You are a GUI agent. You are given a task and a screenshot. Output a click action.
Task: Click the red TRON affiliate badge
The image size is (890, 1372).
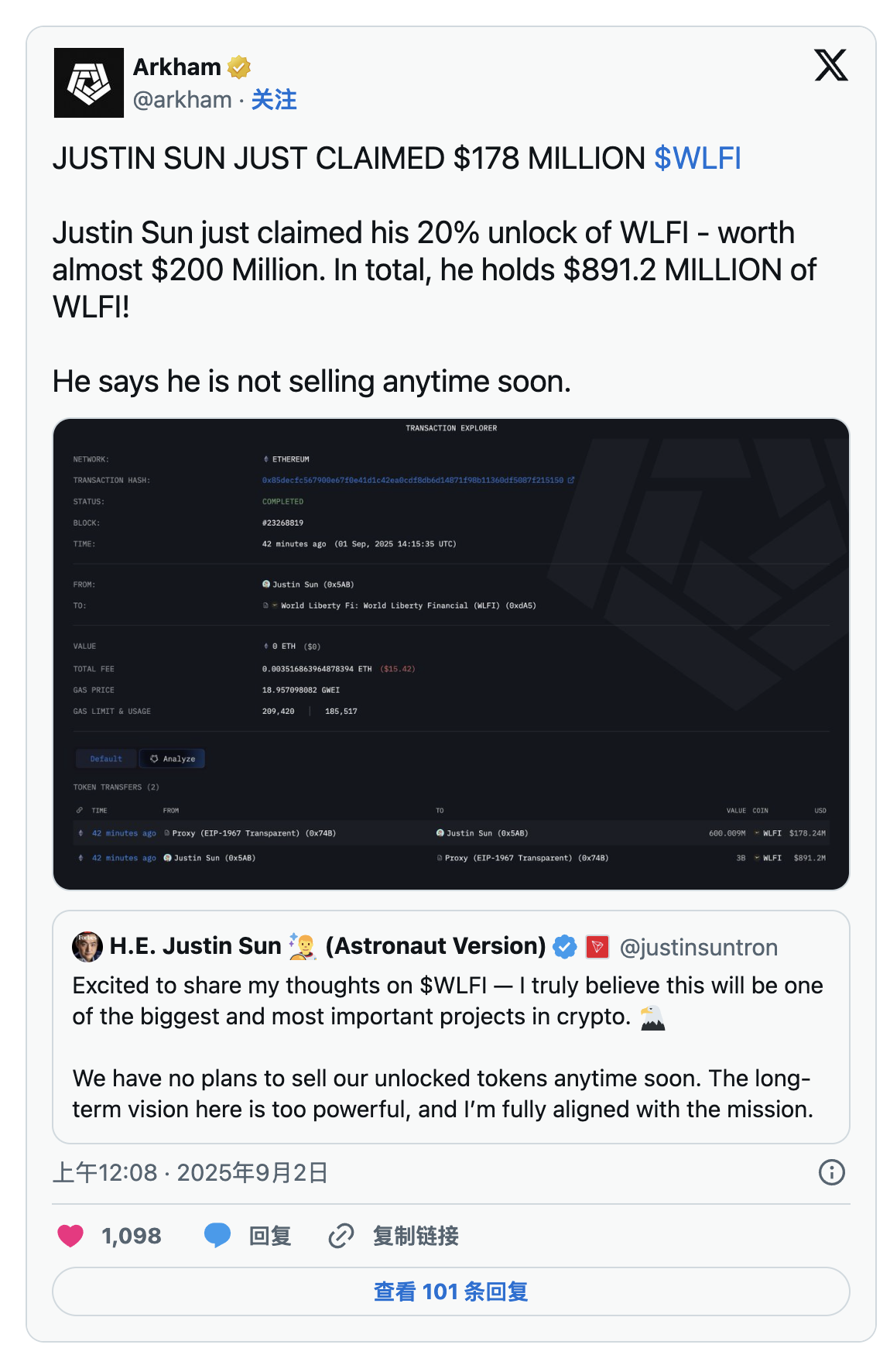click(597, 946)
